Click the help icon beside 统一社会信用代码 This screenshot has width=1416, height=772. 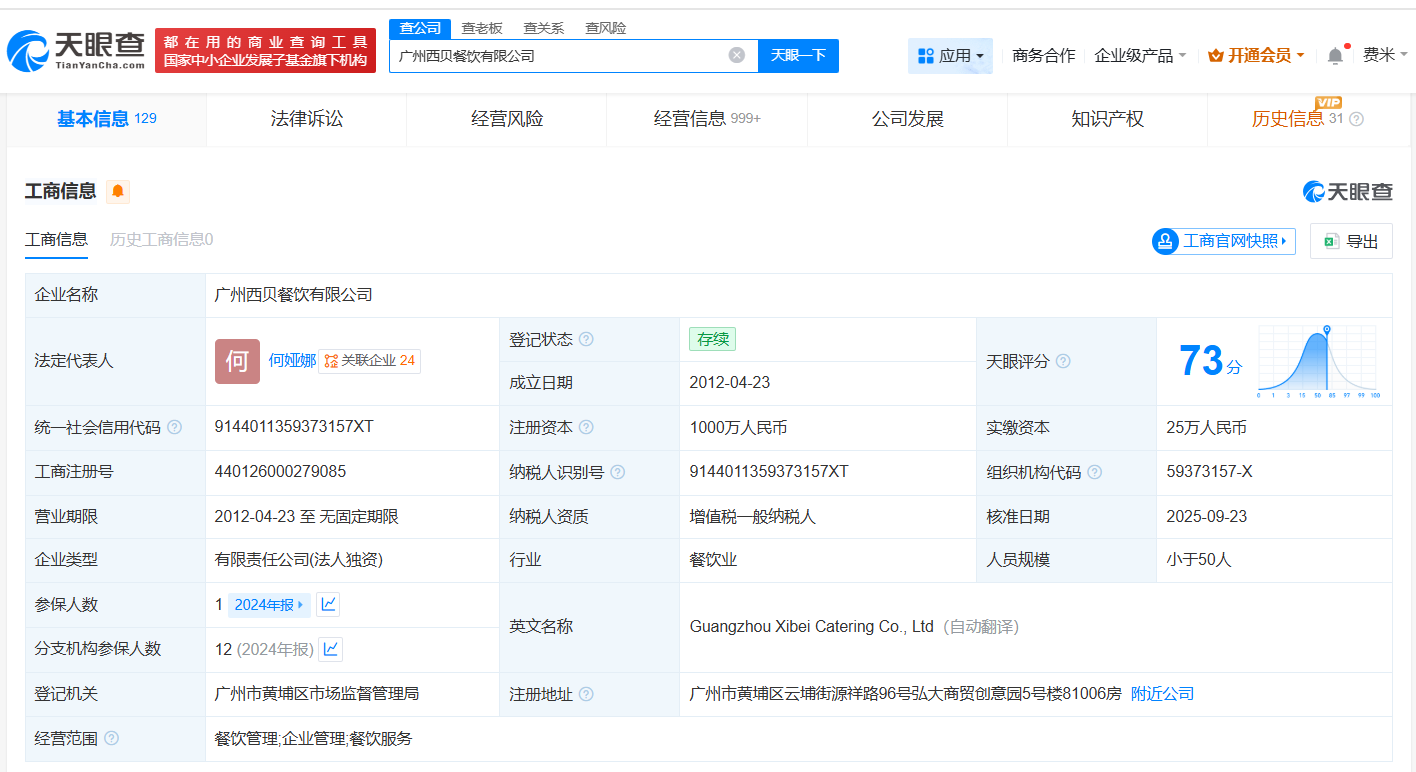coord(175,427)
